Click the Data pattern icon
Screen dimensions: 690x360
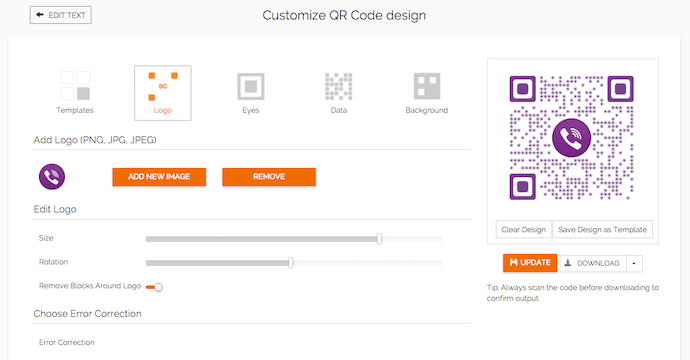[339, 86]
